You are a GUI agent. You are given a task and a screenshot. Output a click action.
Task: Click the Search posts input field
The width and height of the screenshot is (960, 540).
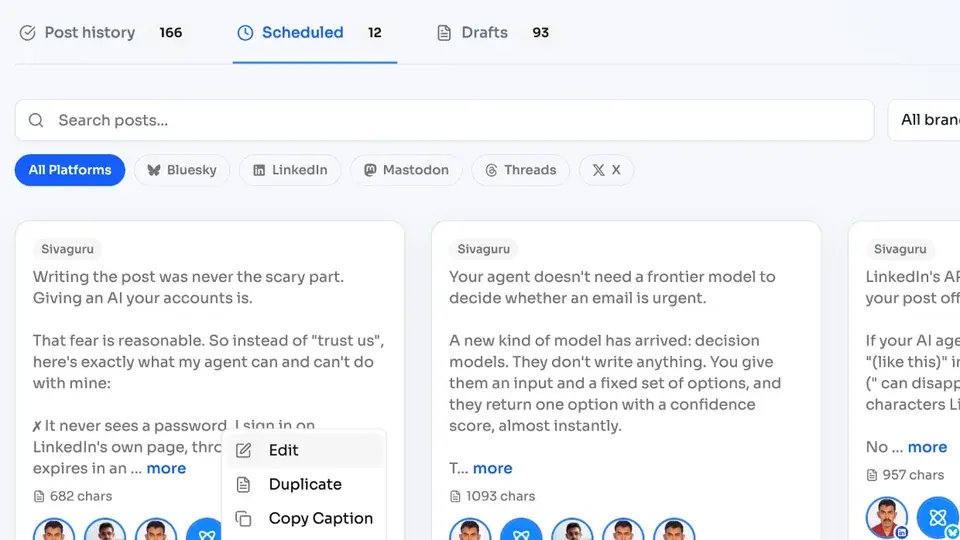[x=444, y=120]
